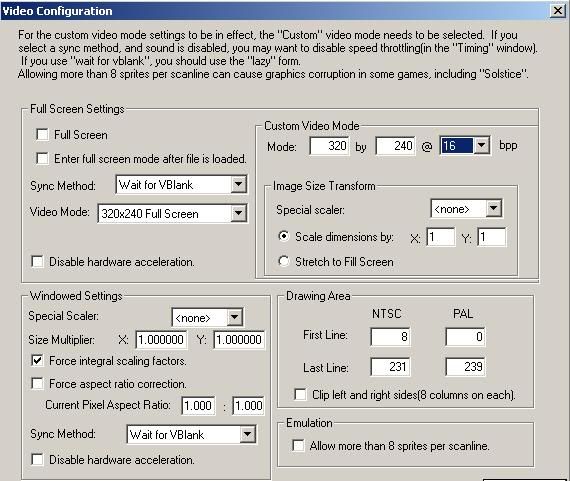Select Stretch to Fill Screen radio button
The height and width of the screenshot is (481, 570).
(x=284, y=261)
